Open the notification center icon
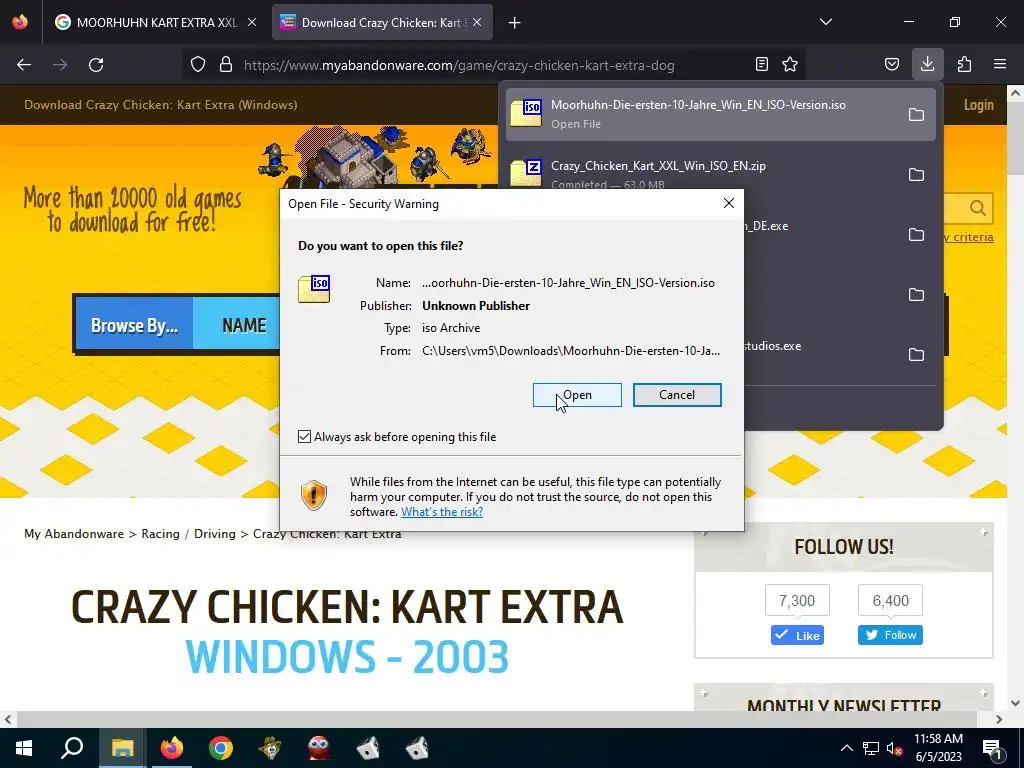The width and height of the screenshot is (1024, 768). [x=993, y=748]
